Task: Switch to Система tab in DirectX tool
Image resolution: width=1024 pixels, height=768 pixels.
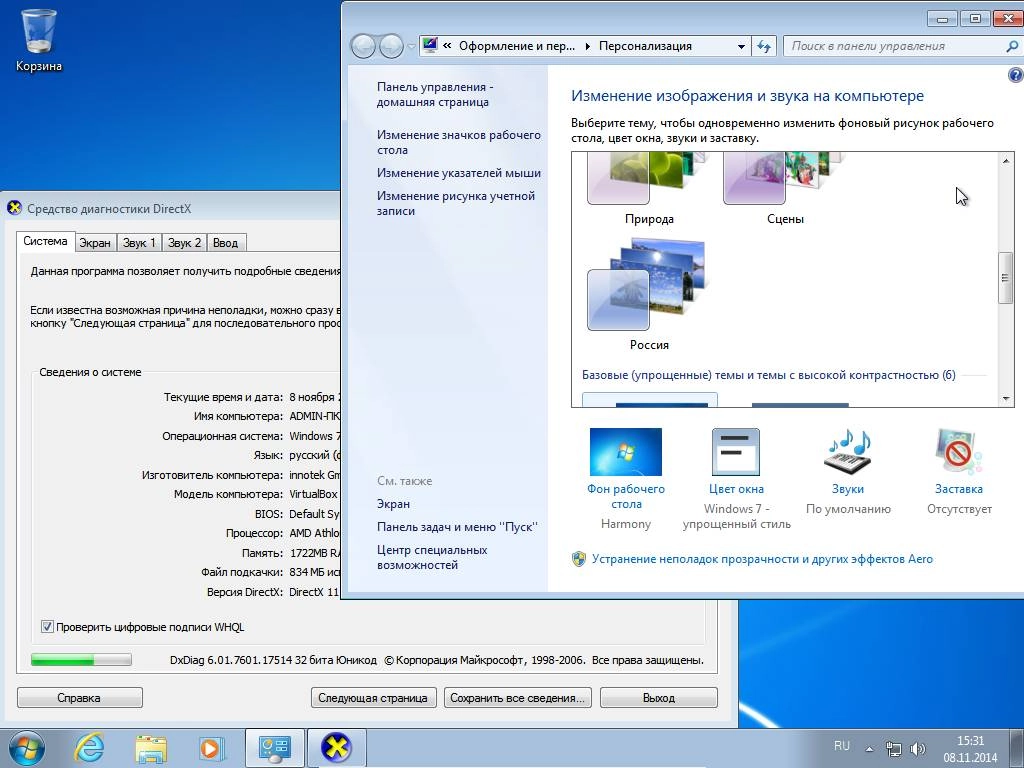Action: [x=45, y=242]
